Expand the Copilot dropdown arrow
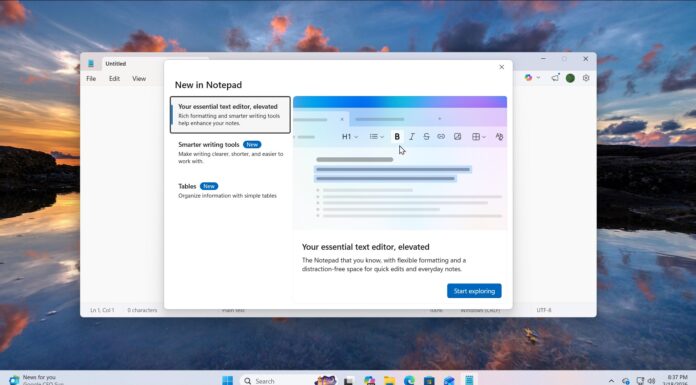Viewport: 696px width, 385px height. point(538,78)
